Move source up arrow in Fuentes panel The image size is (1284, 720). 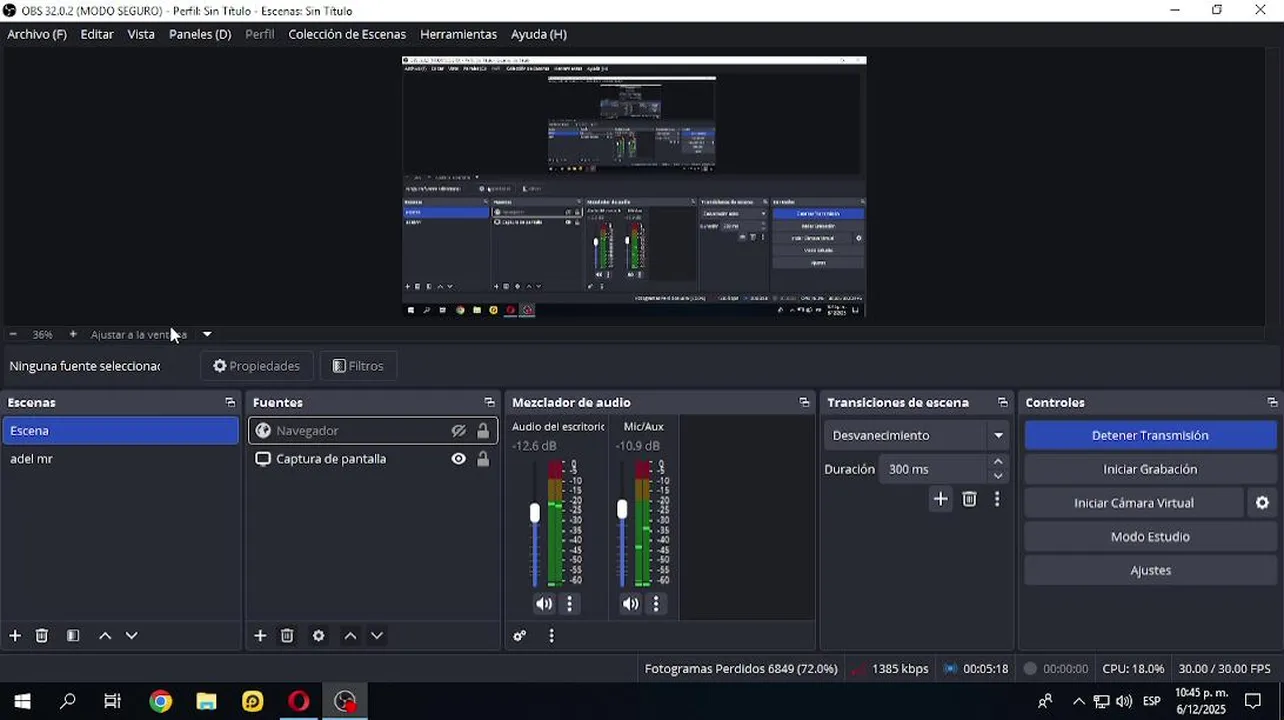click(350, 636)
